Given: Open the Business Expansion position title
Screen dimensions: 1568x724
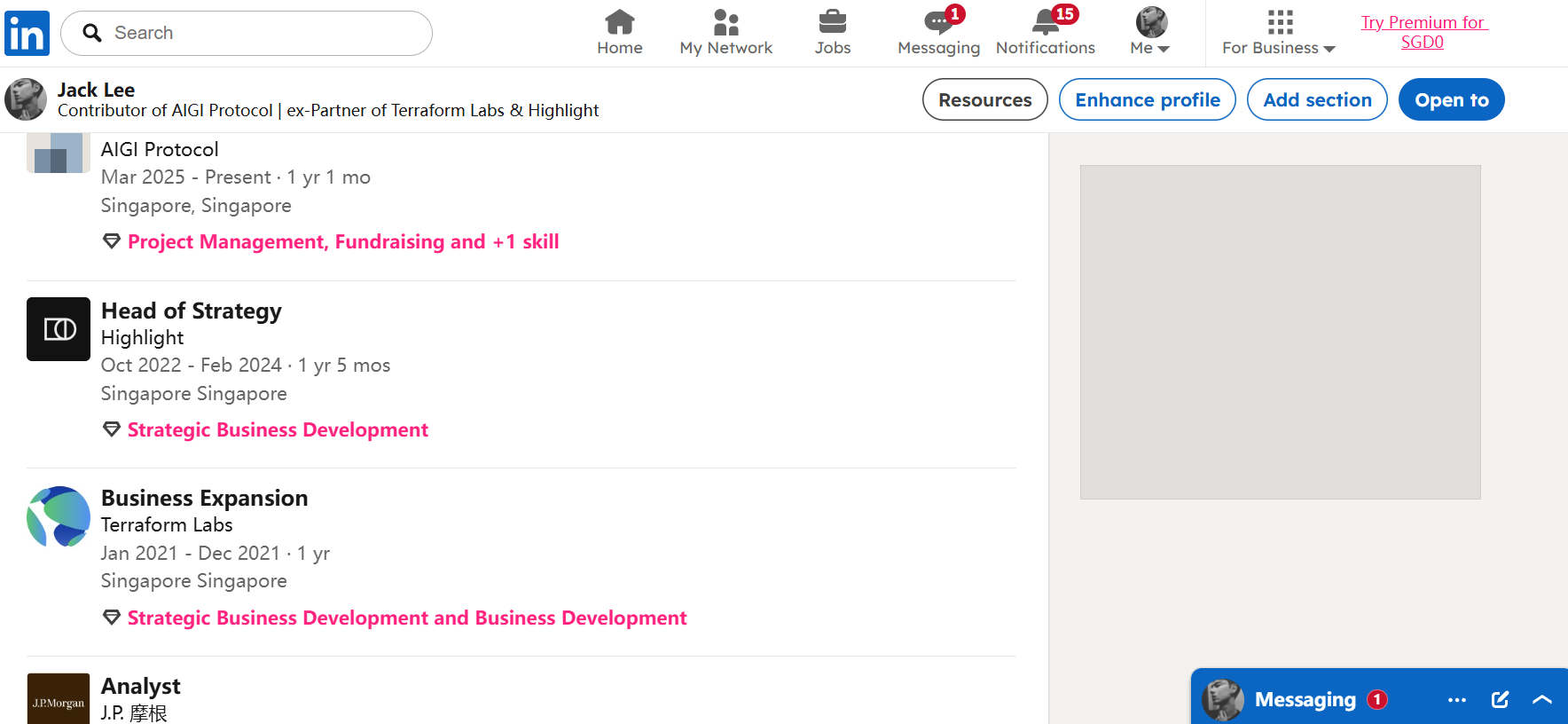Looking at the screenshot, I should pyautogui.click(x=205, y=498).
